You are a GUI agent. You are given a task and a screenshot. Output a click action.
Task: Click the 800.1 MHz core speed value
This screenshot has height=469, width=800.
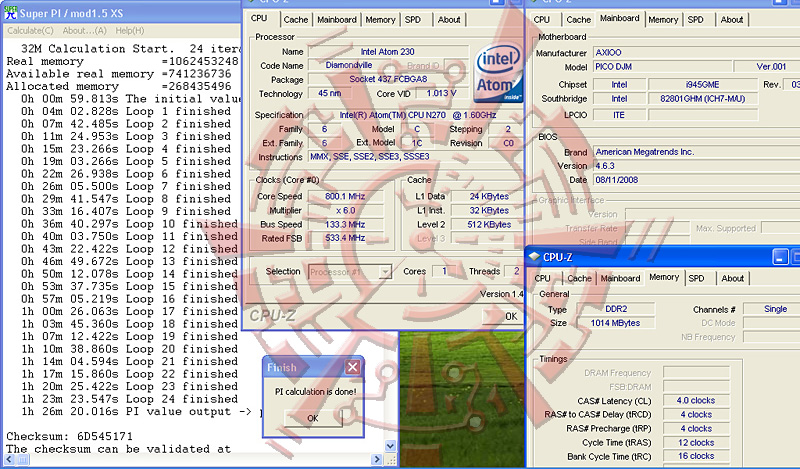[345, 196]
